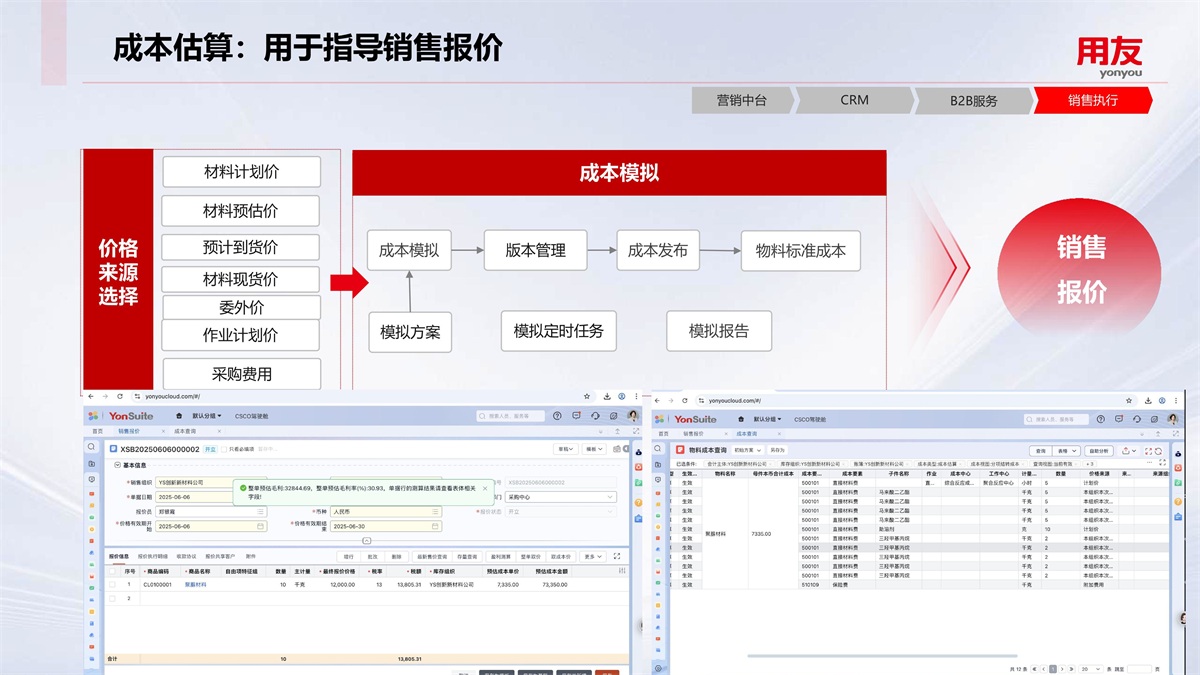Image resolution: width=1200 pixels, height=675 pixels.
Task: Select the 销售执行 step tab on slide
Action: [x=1092, y=100]
